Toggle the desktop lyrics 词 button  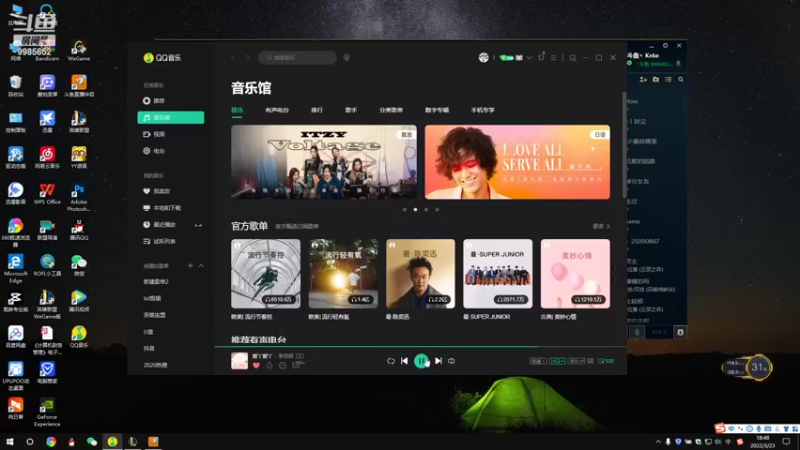click(590, 361)
